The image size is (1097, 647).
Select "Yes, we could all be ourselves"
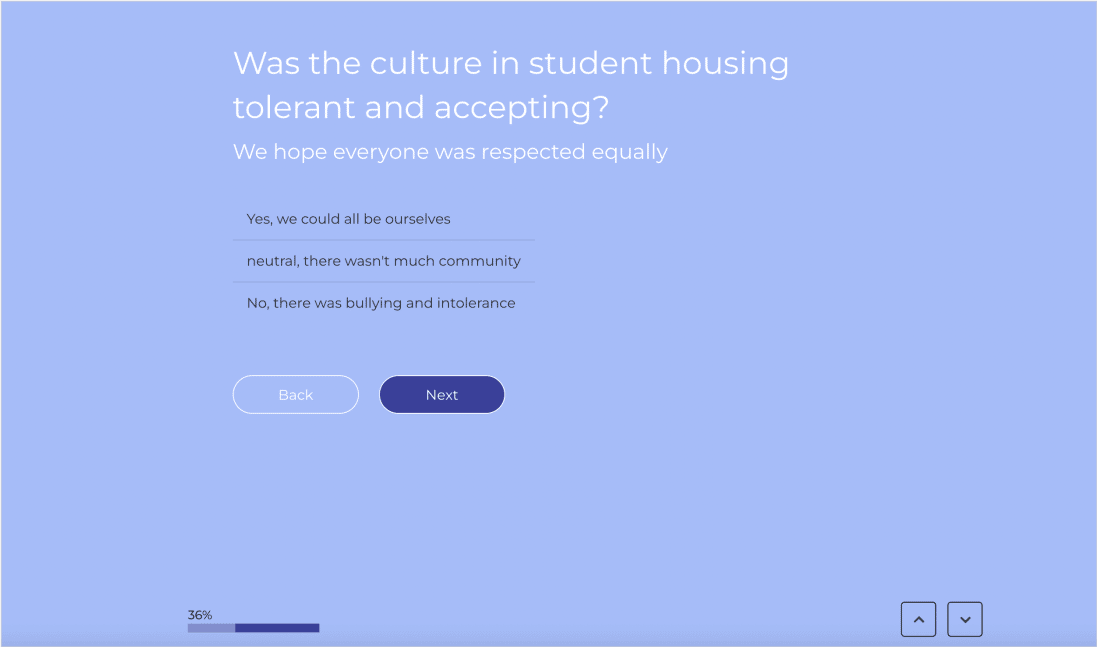[349, 219]
